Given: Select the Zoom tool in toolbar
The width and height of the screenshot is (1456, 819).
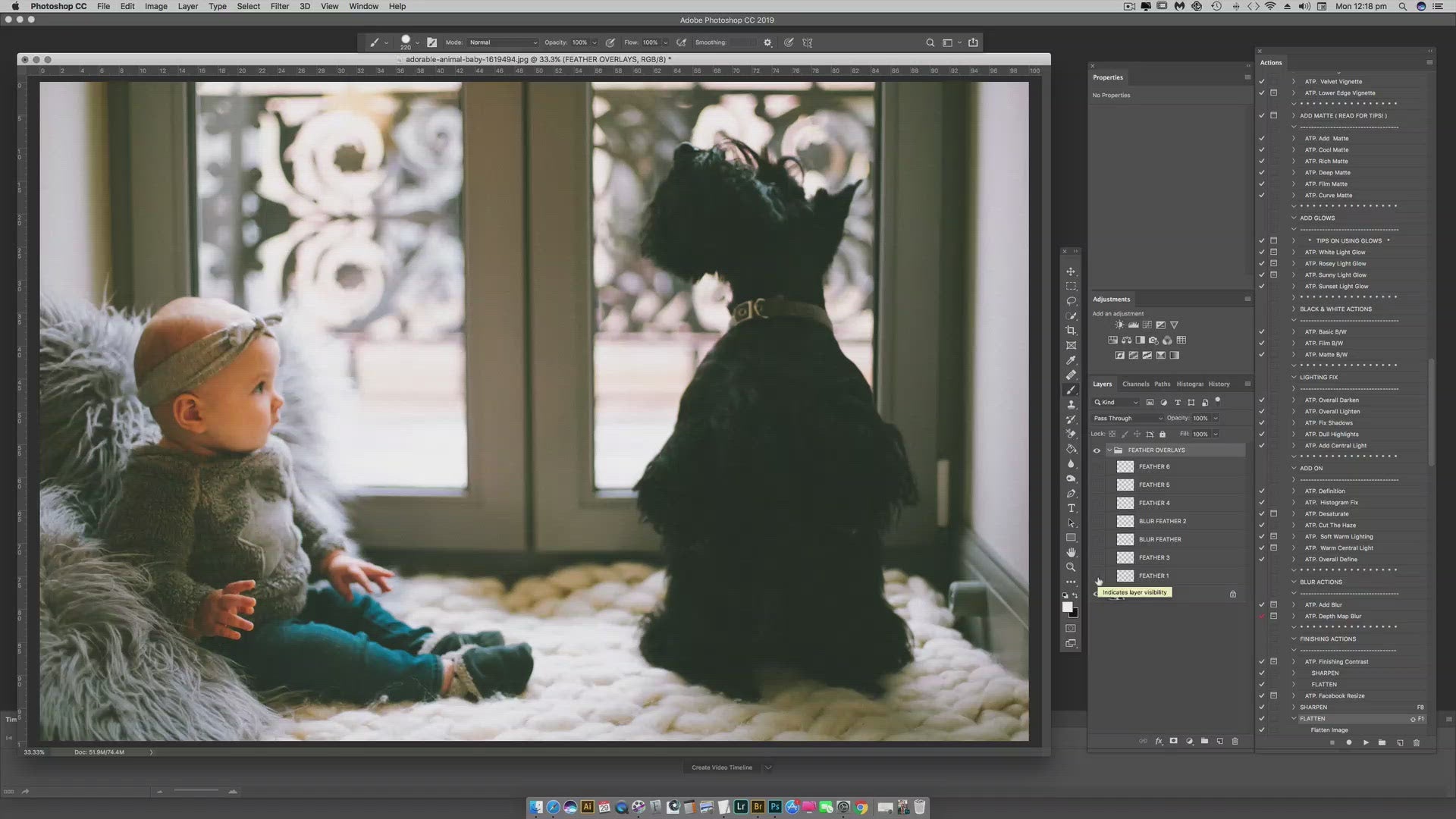Looking at the screenshot, I should [x=1071, y=567].
